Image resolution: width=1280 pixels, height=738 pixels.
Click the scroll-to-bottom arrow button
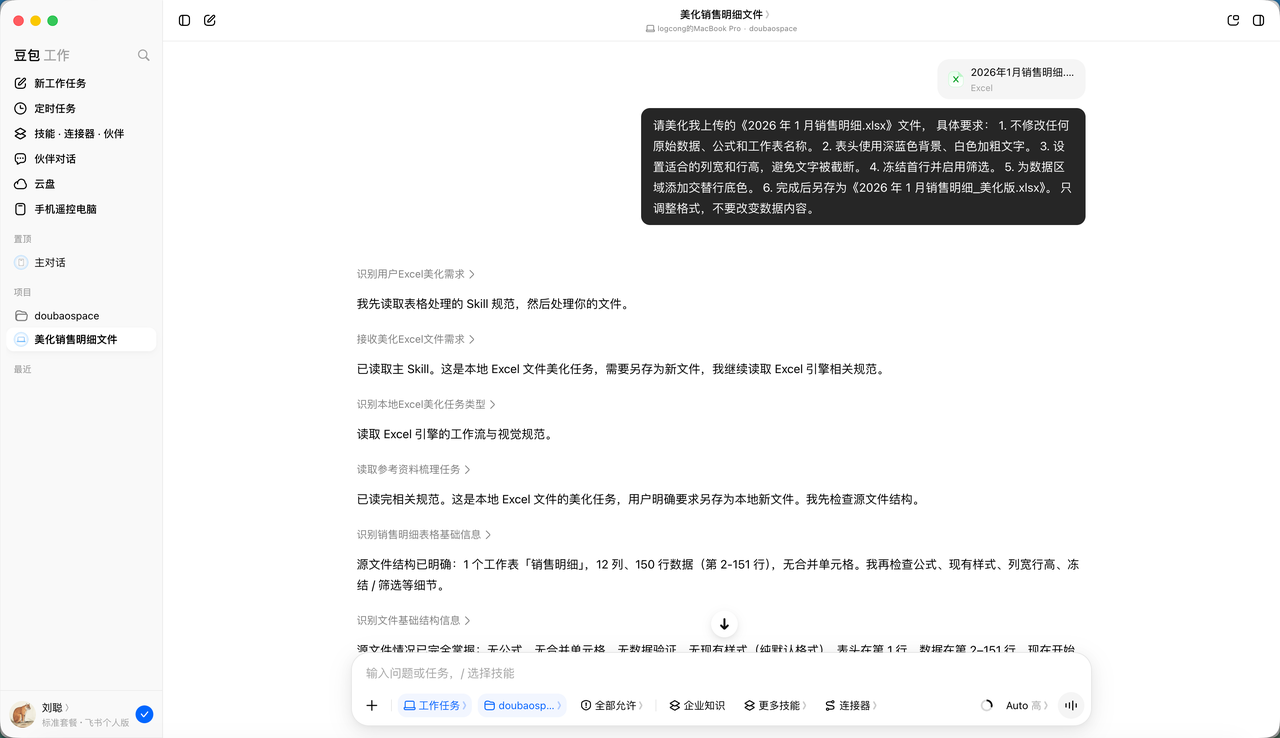724,624
